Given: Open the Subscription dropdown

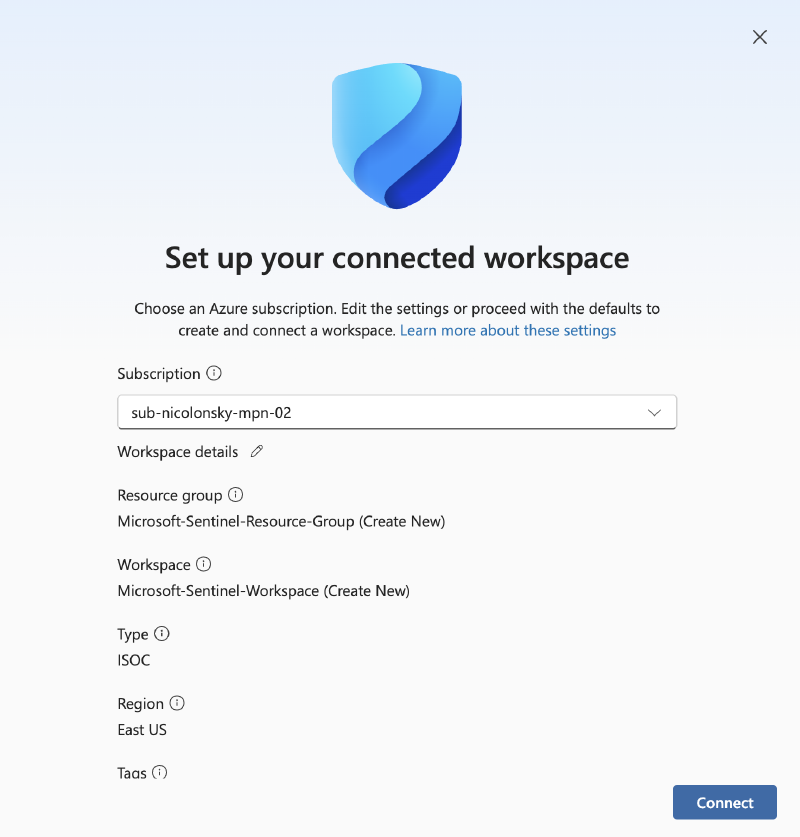Looking at the screenshot, I should click(x=397, y=412).
